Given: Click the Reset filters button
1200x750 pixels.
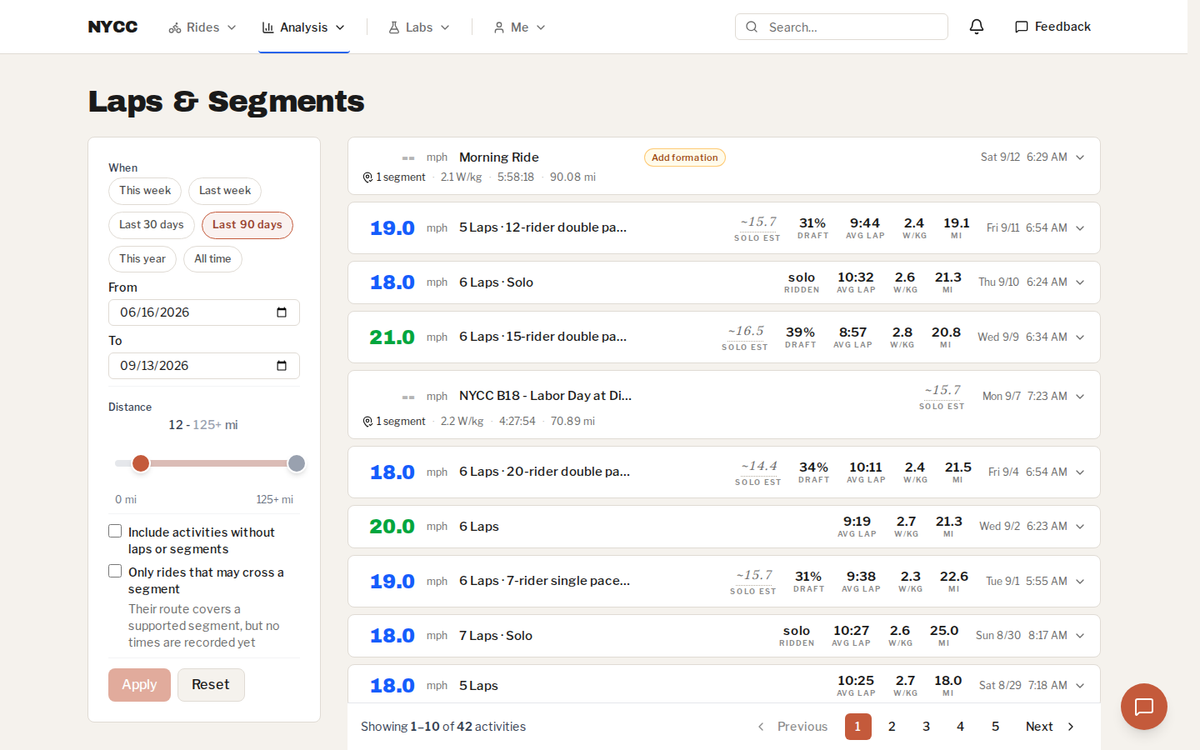Looking at the screenshot, I should tap(211, 685).
